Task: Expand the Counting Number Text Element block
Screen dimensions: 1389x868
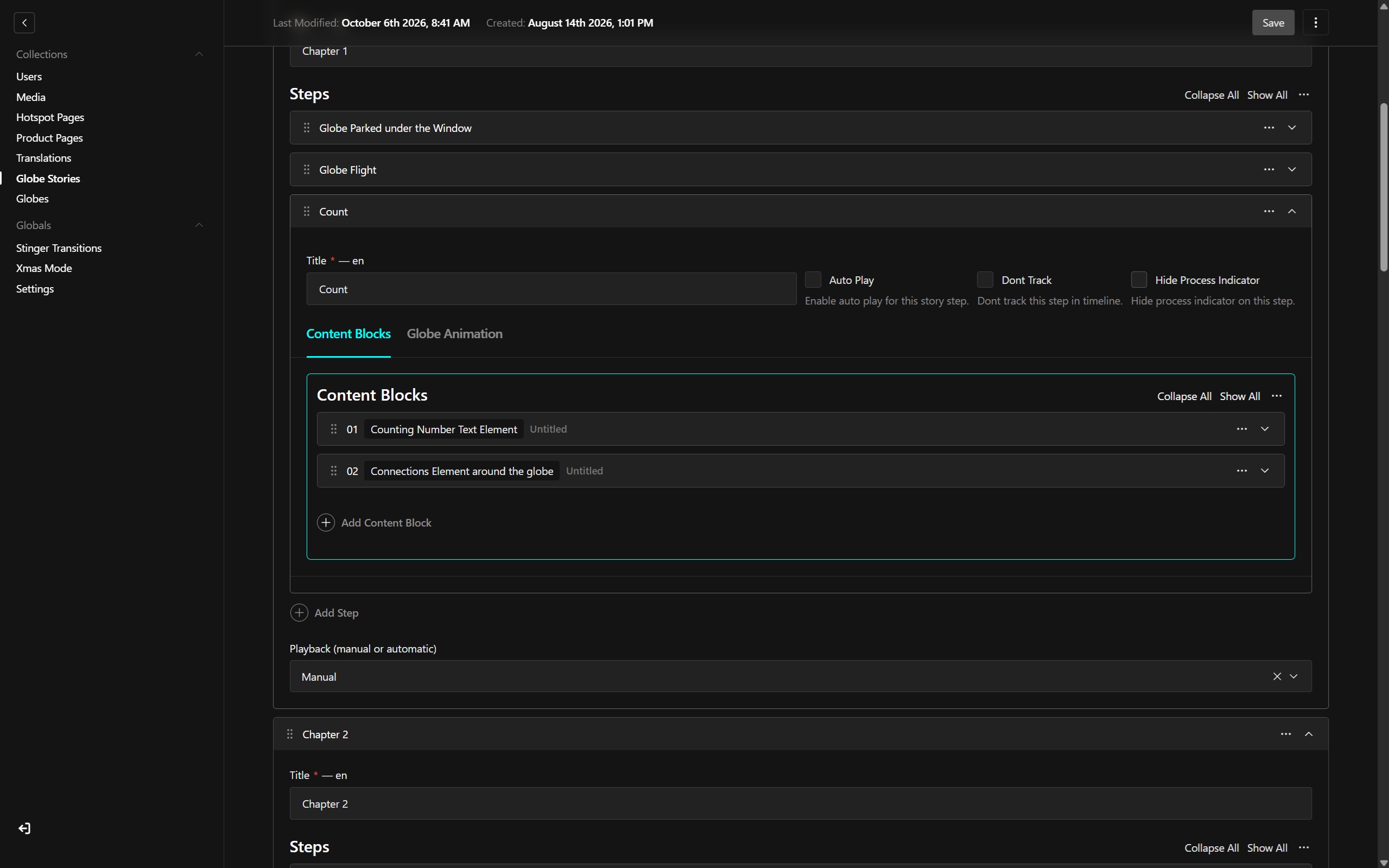Action: 1265,429
